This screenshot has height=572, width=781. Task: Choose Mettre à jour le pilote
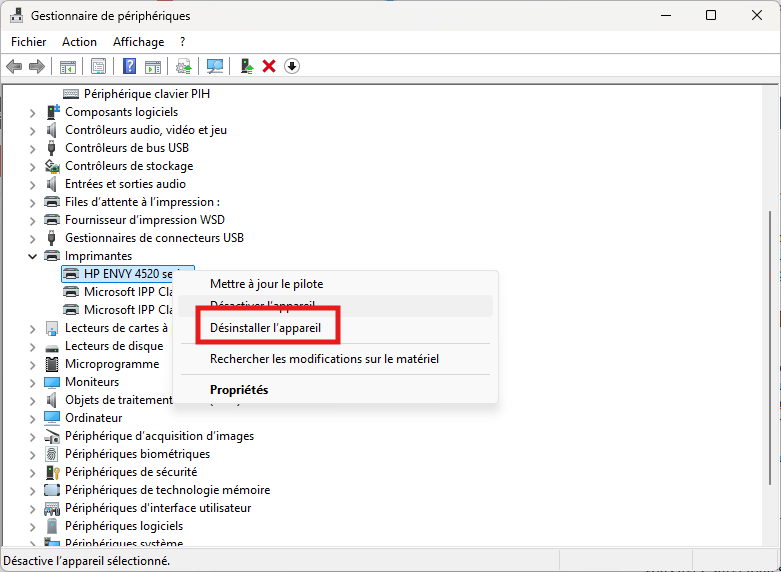point(335,284)
